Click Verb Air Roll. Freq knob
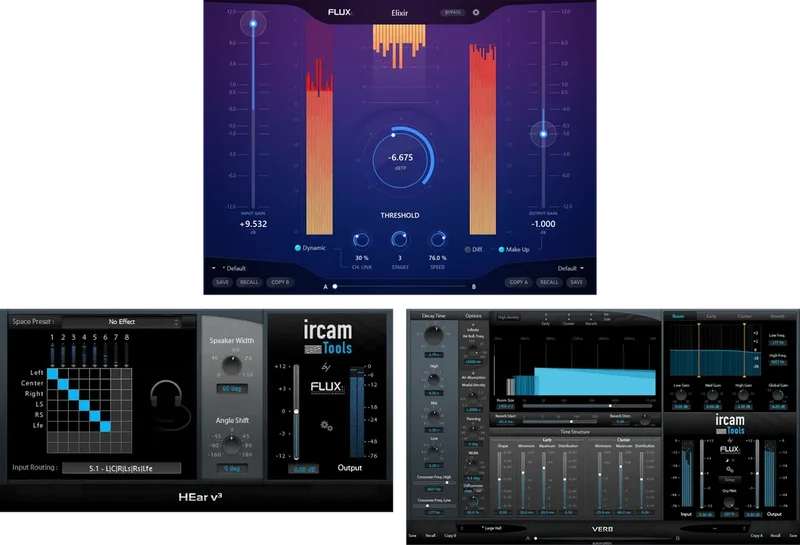The width and height of the screenshot is (800, 545). (x=473, y=351)
